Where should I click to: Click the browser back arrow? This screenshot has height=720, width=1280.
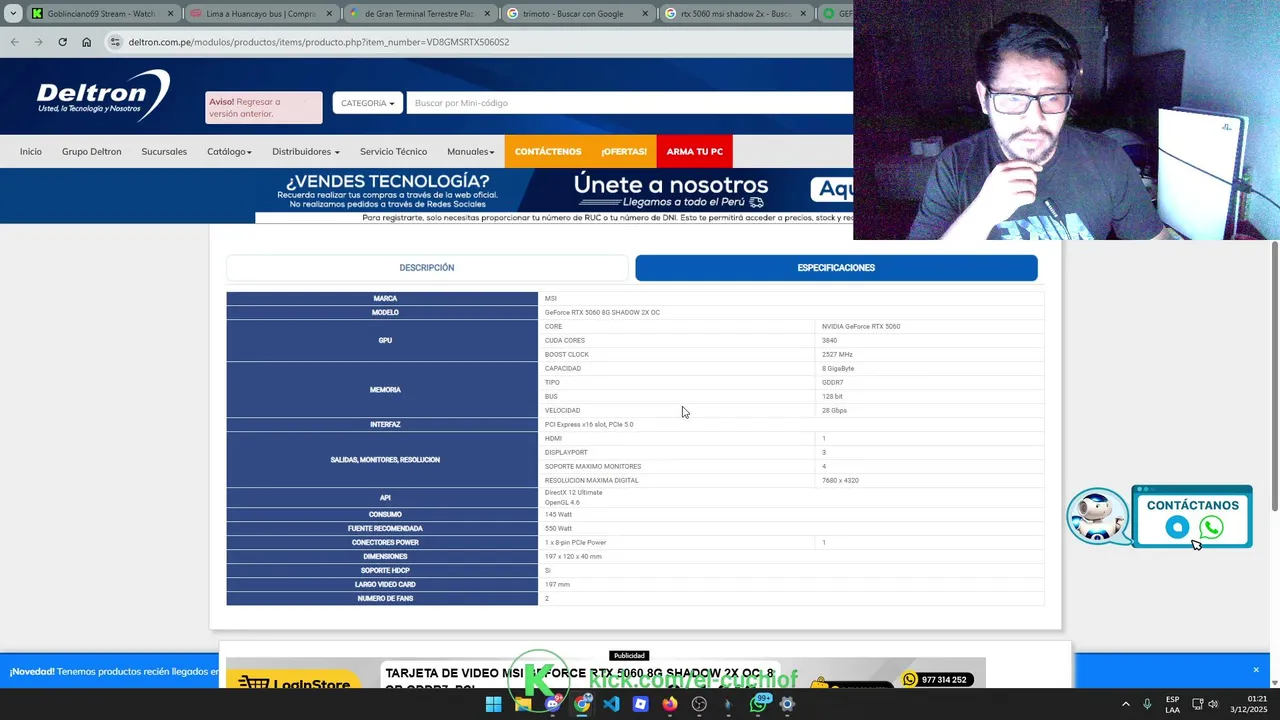coord(14,42)
